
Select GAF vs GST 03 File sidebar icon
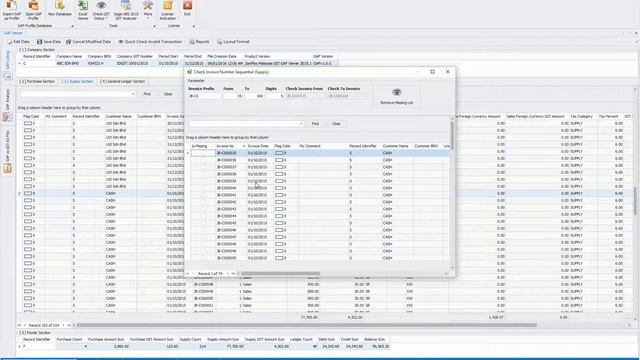(7, 168)
